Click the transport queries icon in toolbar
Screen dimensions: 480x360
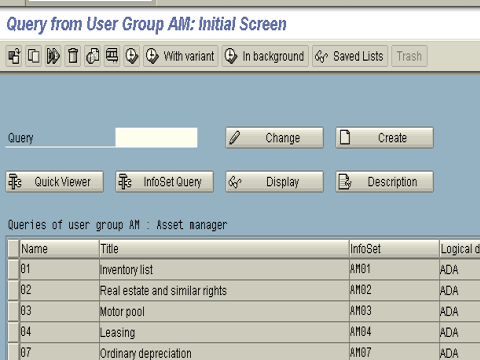click(92, 56)
